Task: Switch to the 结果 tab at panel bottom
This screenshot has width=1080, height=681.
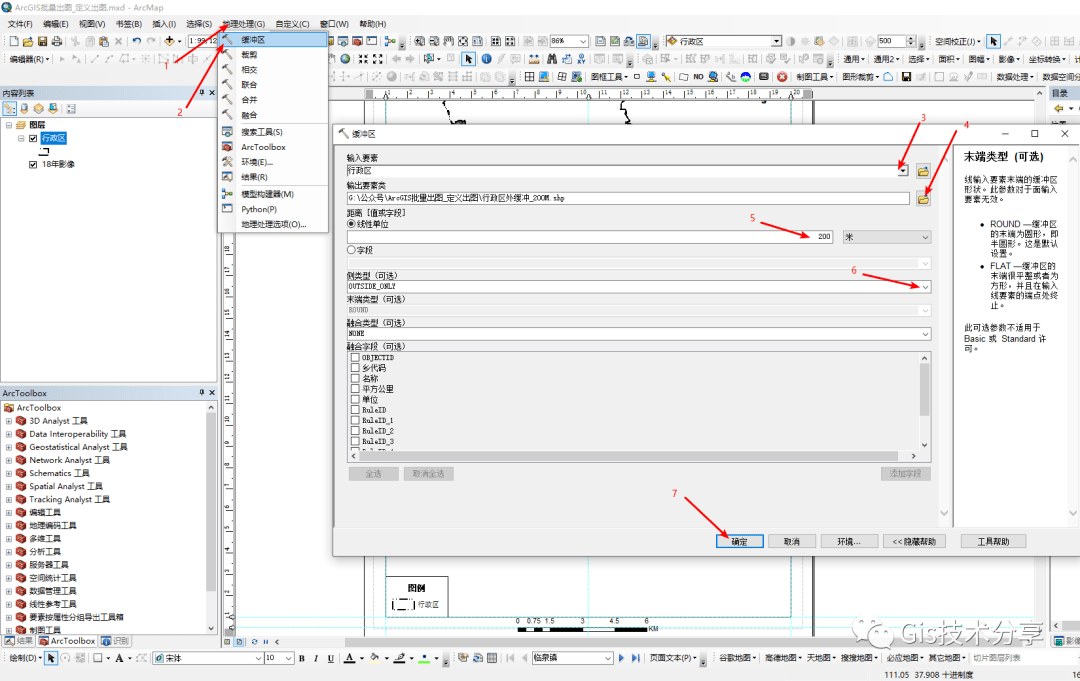Action: 19,641
